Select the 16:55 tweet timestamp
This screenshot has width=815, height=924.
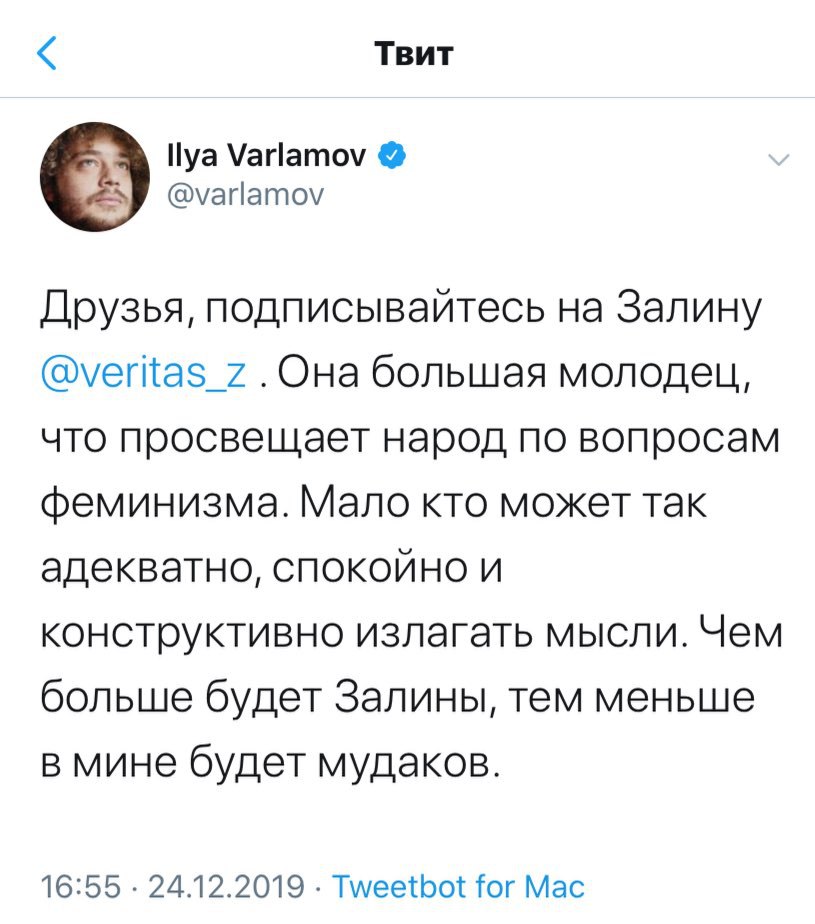81,885
